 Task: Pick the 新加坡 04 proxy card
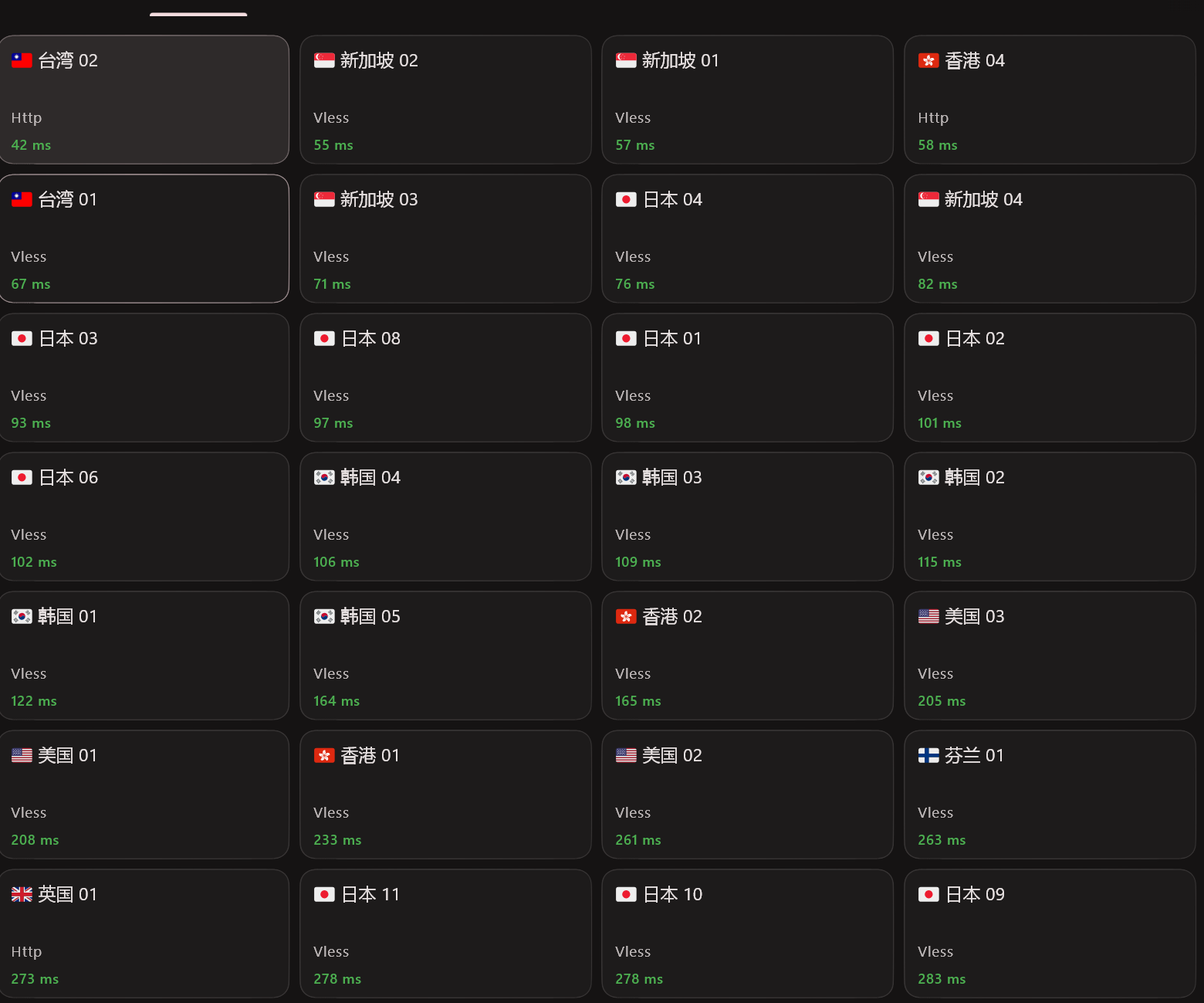1050,239
